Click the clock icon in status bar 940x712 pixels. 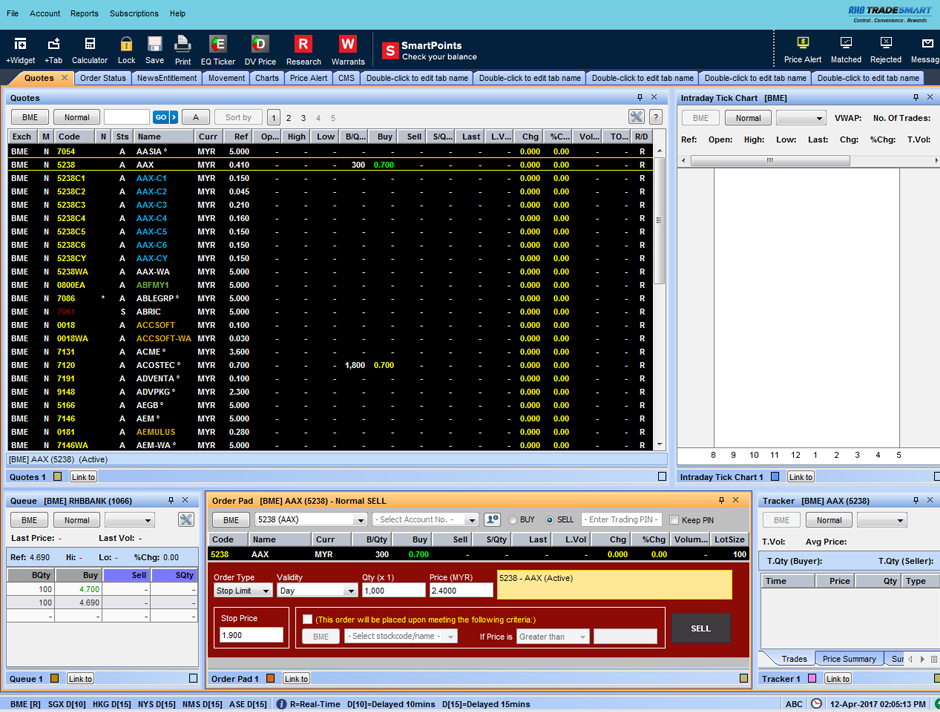tap(817, 704)
